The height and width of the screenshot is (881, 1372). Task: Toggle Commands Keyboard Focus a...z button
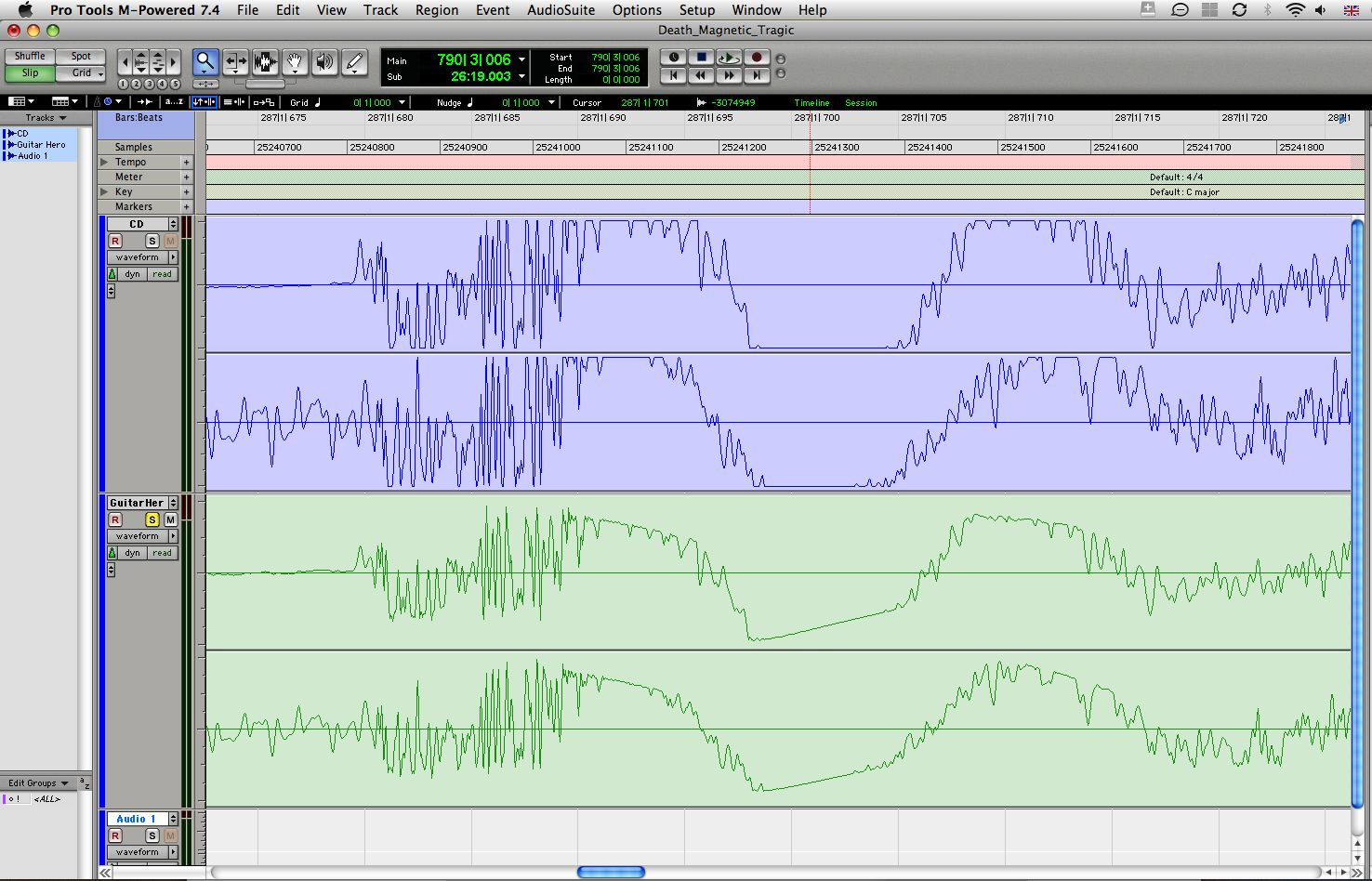coord(174,102)
